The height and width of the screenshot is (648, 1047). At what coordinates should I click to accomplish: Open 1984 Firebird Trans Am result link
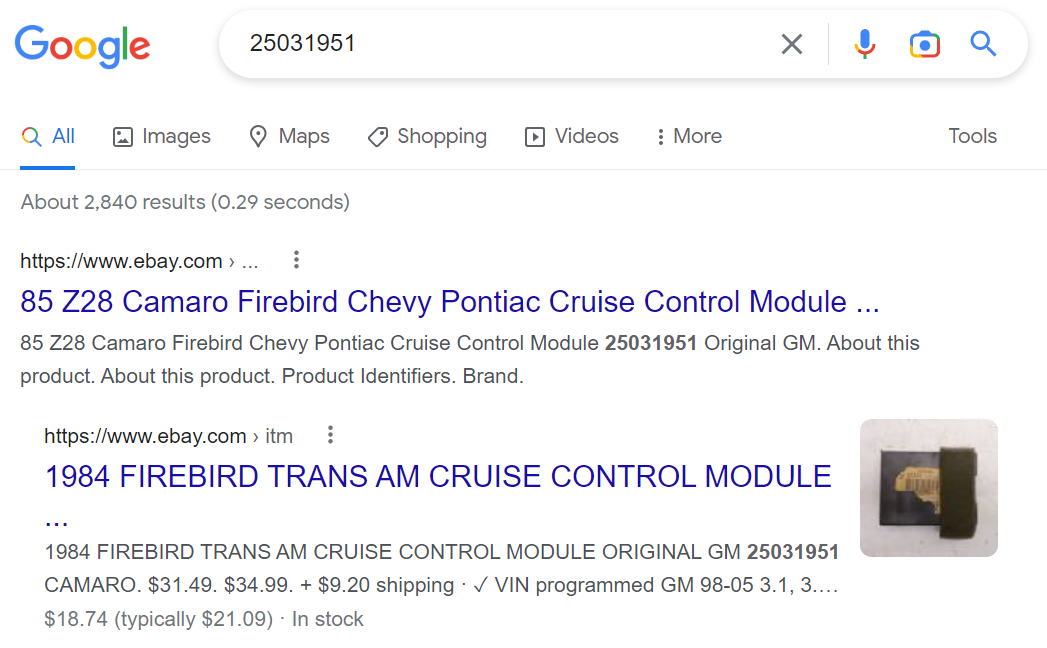(x=438, y=476)
